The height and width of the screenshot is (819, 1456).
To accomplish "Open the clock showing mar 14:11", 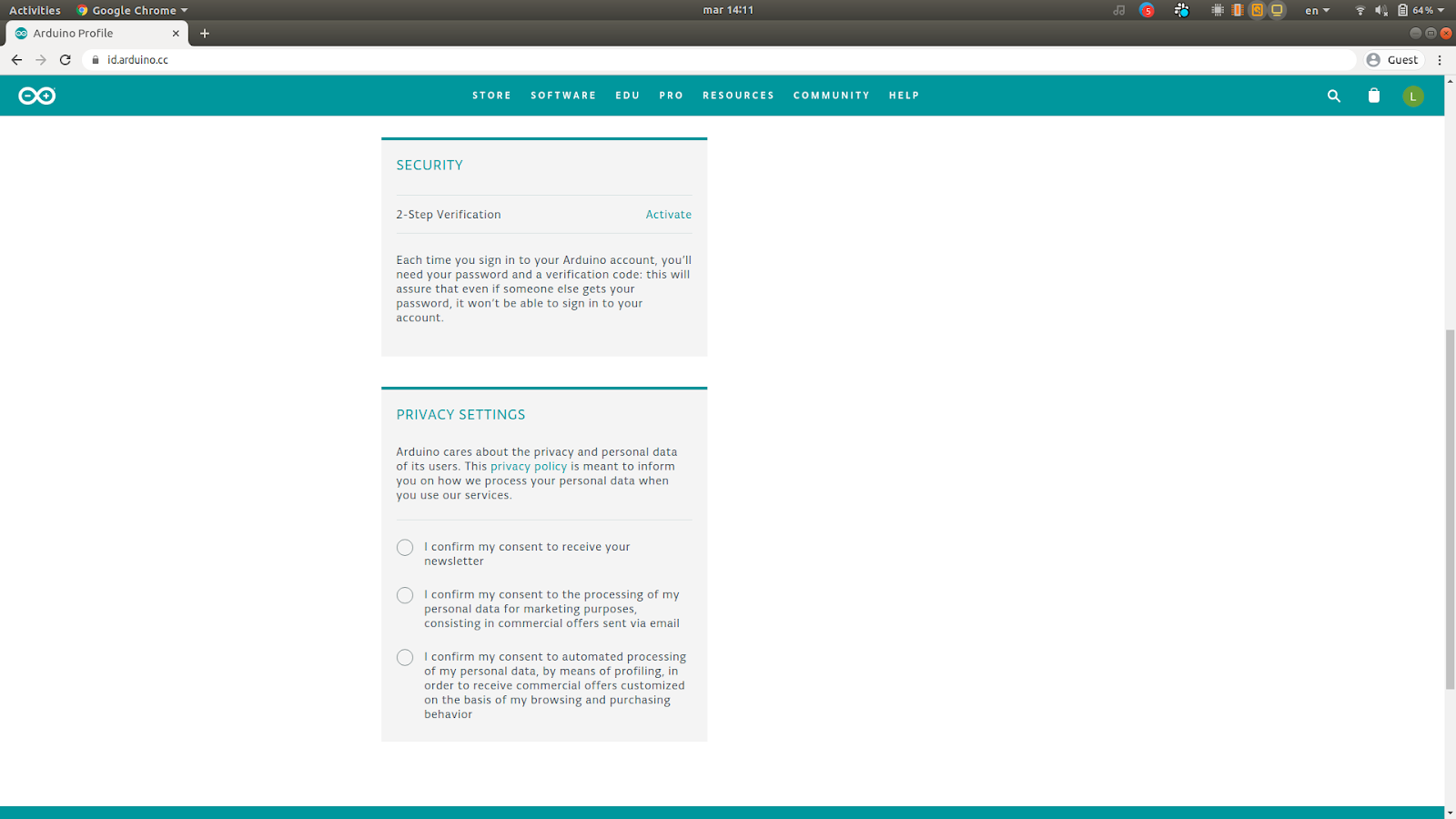I will click(728, 10).
